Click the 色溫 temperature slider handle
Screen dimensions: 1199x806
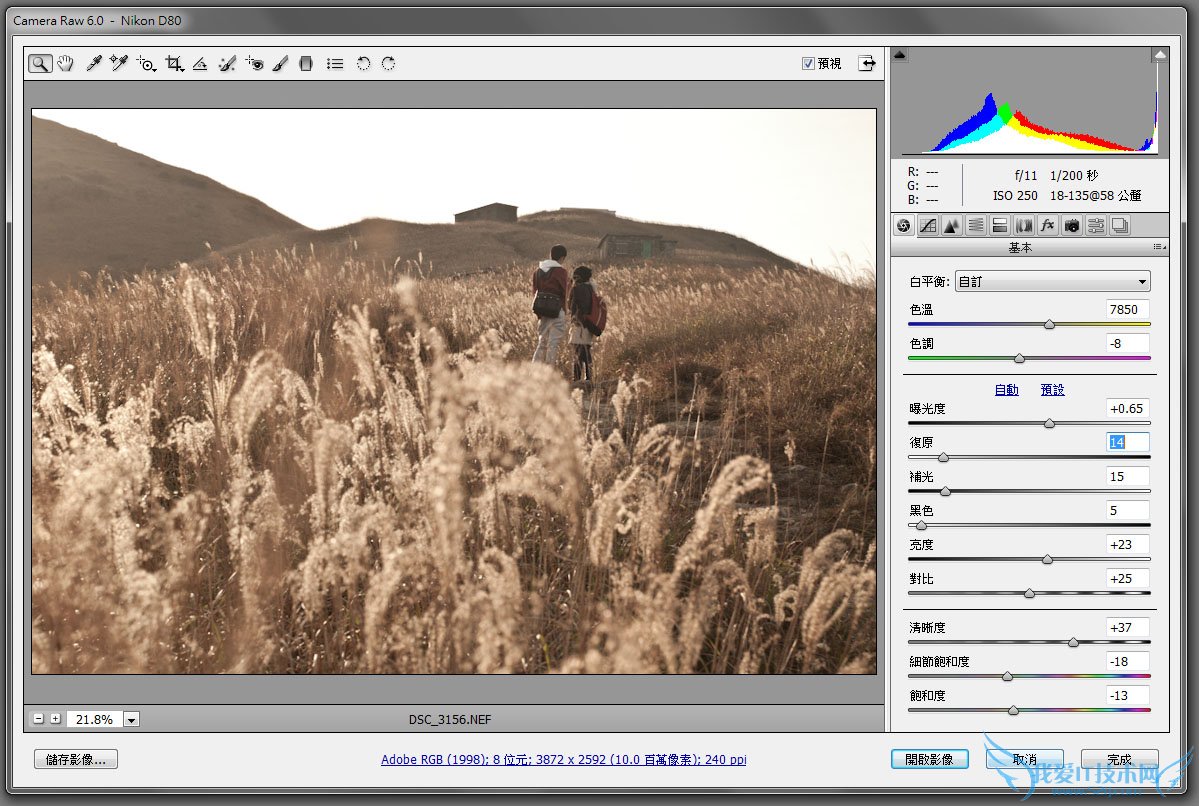click(x=1049, y=324)
